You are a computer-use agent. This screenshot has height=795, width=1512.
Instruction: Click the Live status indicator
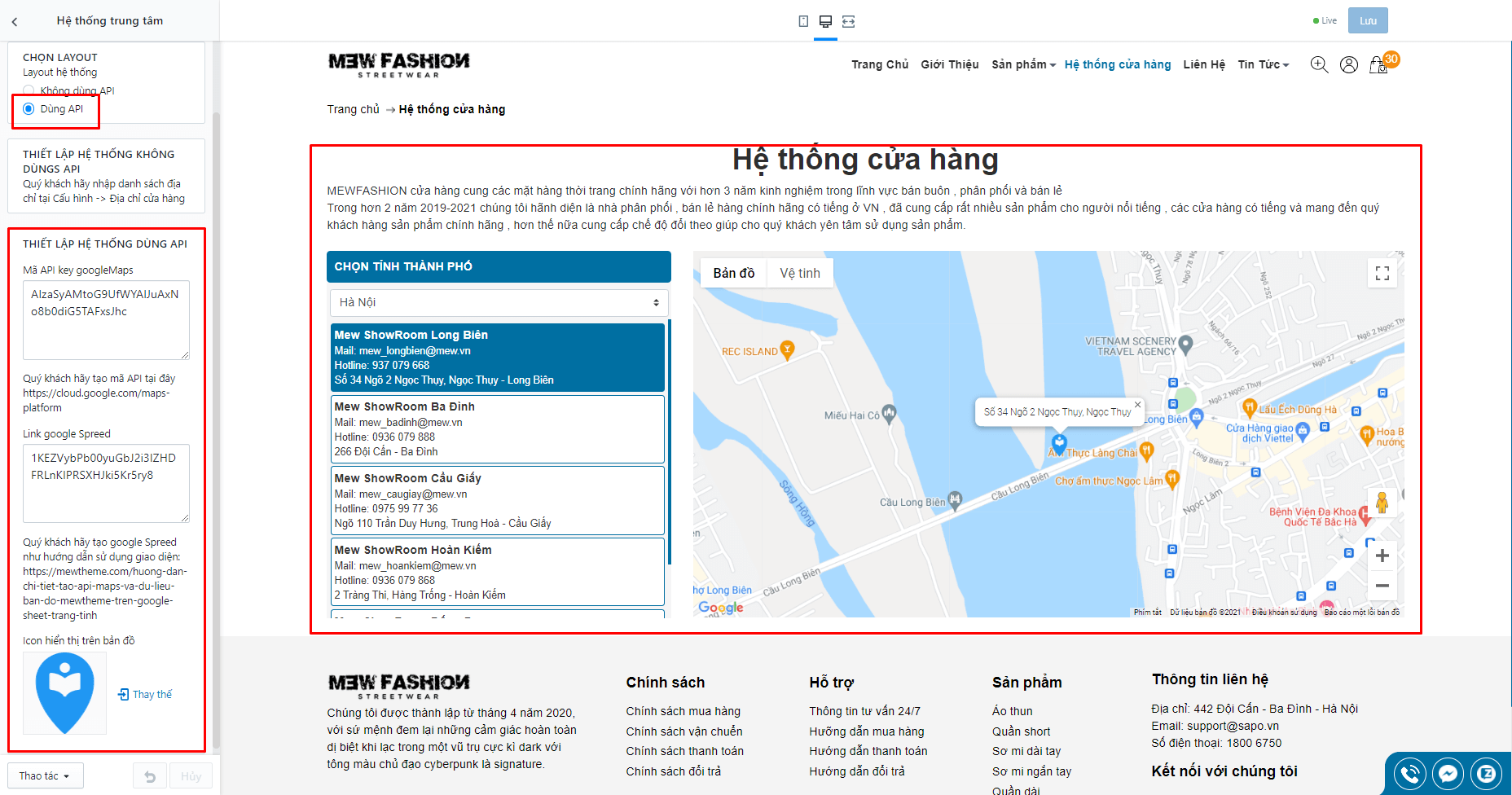point(1325,21)
